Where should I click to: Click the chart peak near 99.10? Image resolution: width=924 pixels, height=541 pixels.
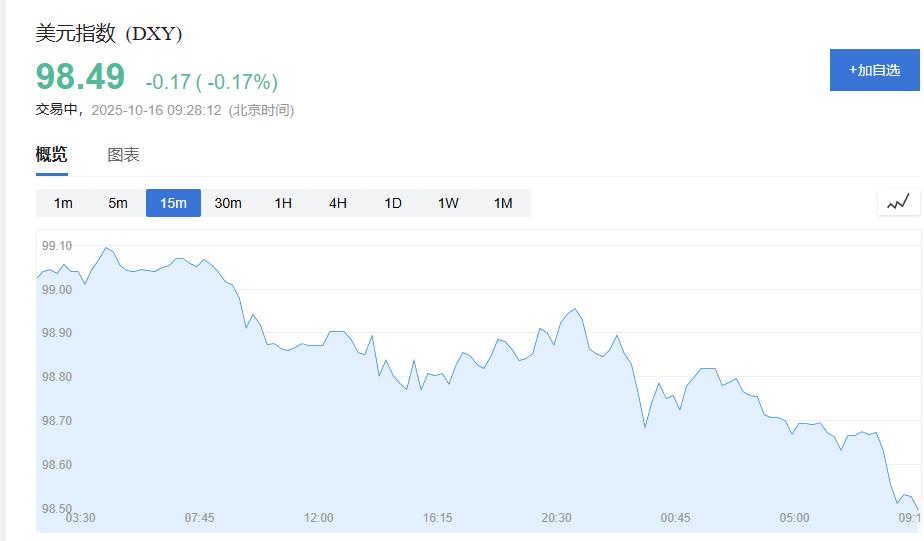106,248
